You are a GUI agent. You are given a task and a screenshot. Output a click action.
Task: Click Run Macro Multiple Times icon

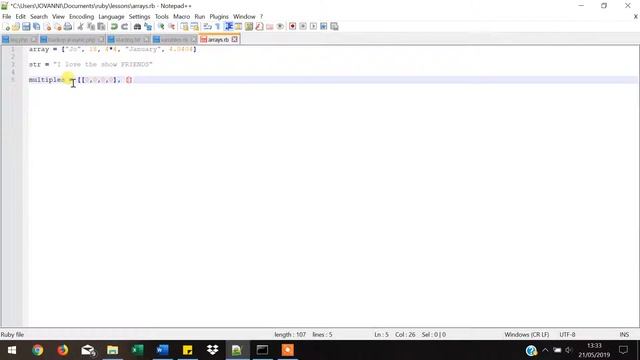(x=323, y=27)
